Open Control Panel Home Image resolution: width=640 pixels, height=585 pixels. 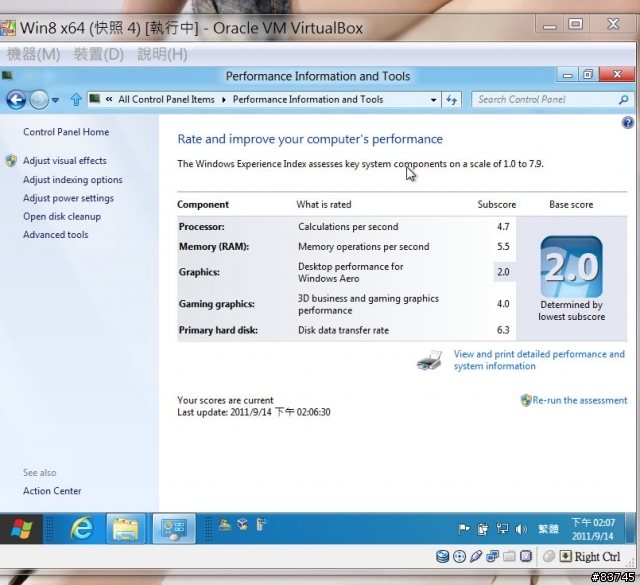click(x=66, y=132)
